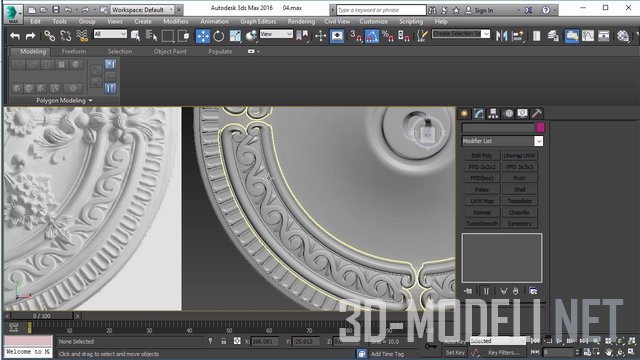640x360 pixels.
Task: Open the Material Editor
Action: pos(623,36)
